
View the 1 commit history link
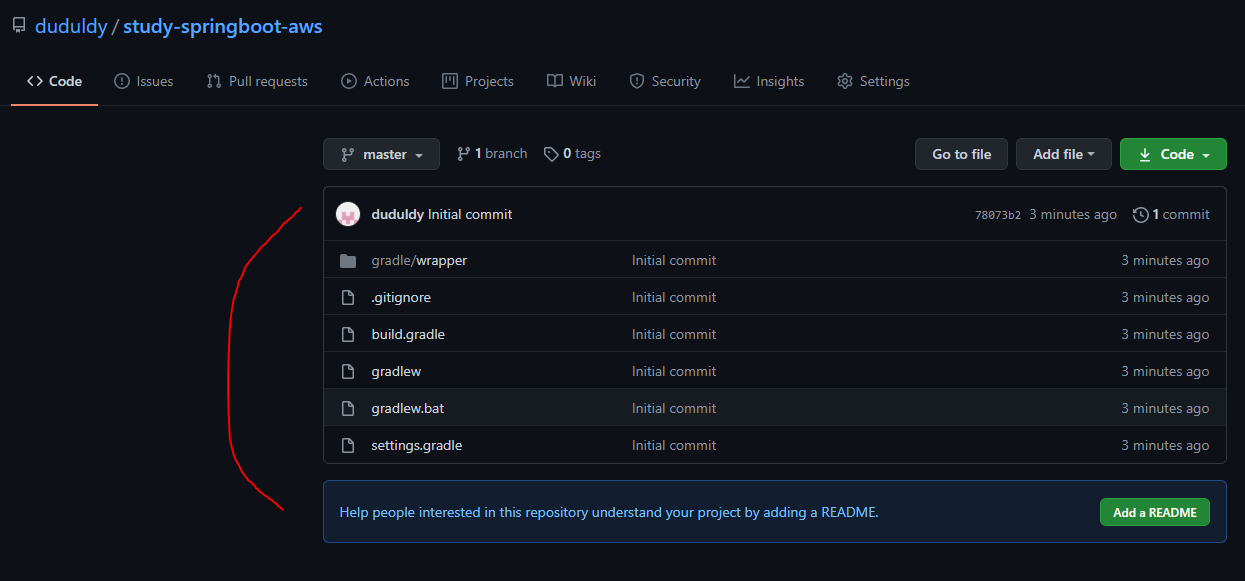point(1171,214)
